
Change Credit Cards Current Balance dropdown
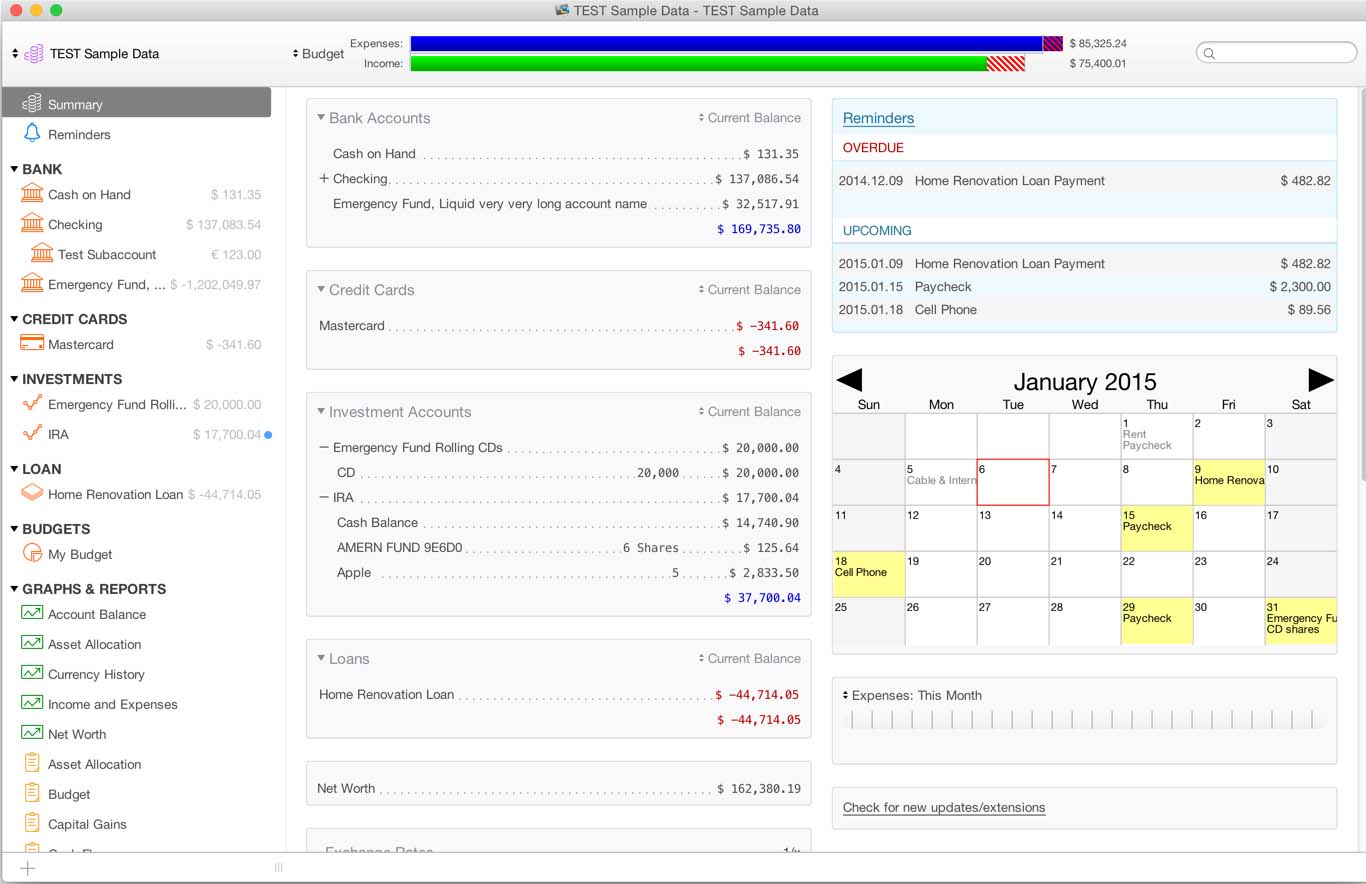(749, 290)
